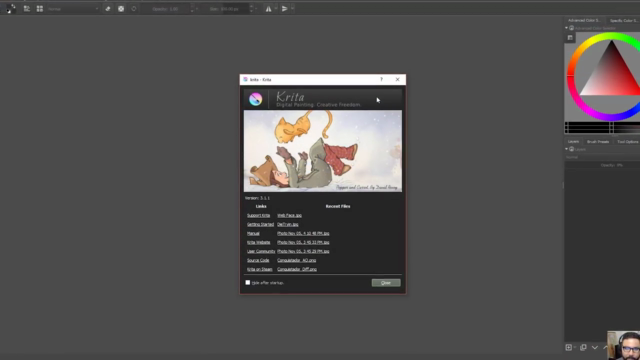Image resolution: width=640 pixels, height=360 pixels.
Task: Open the layer blending mode Normal dropdown
Action: pos(602,157)
